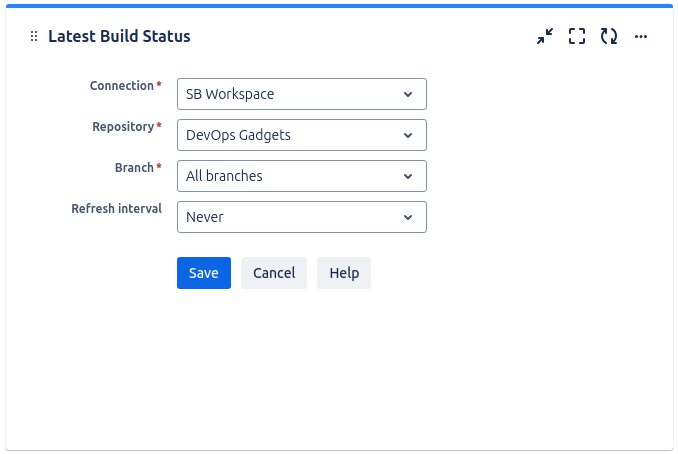Save the gadget configuration

(204, 273)
